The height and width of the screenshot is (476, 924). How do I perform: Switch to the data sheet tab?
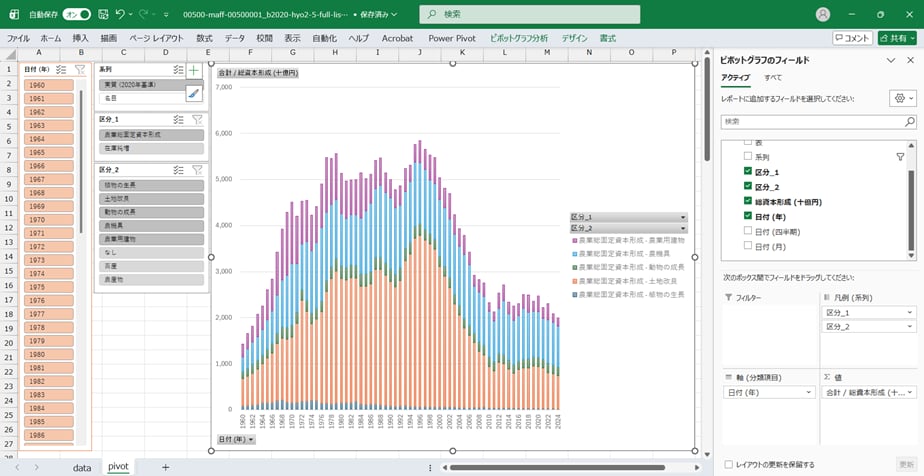pyautogui.click(x=81, y=467)
